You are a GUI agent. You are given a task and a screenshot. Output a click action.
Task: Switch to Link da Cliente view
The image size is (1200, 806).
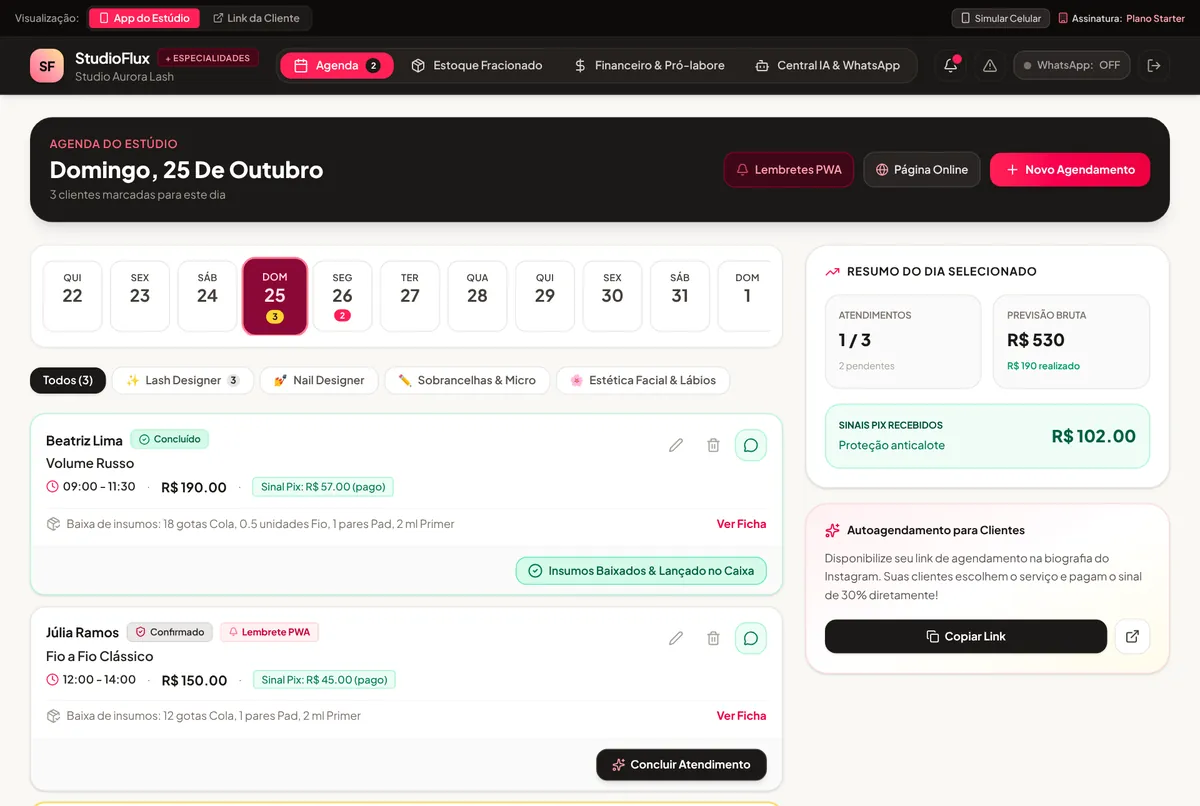pos(256,18)
